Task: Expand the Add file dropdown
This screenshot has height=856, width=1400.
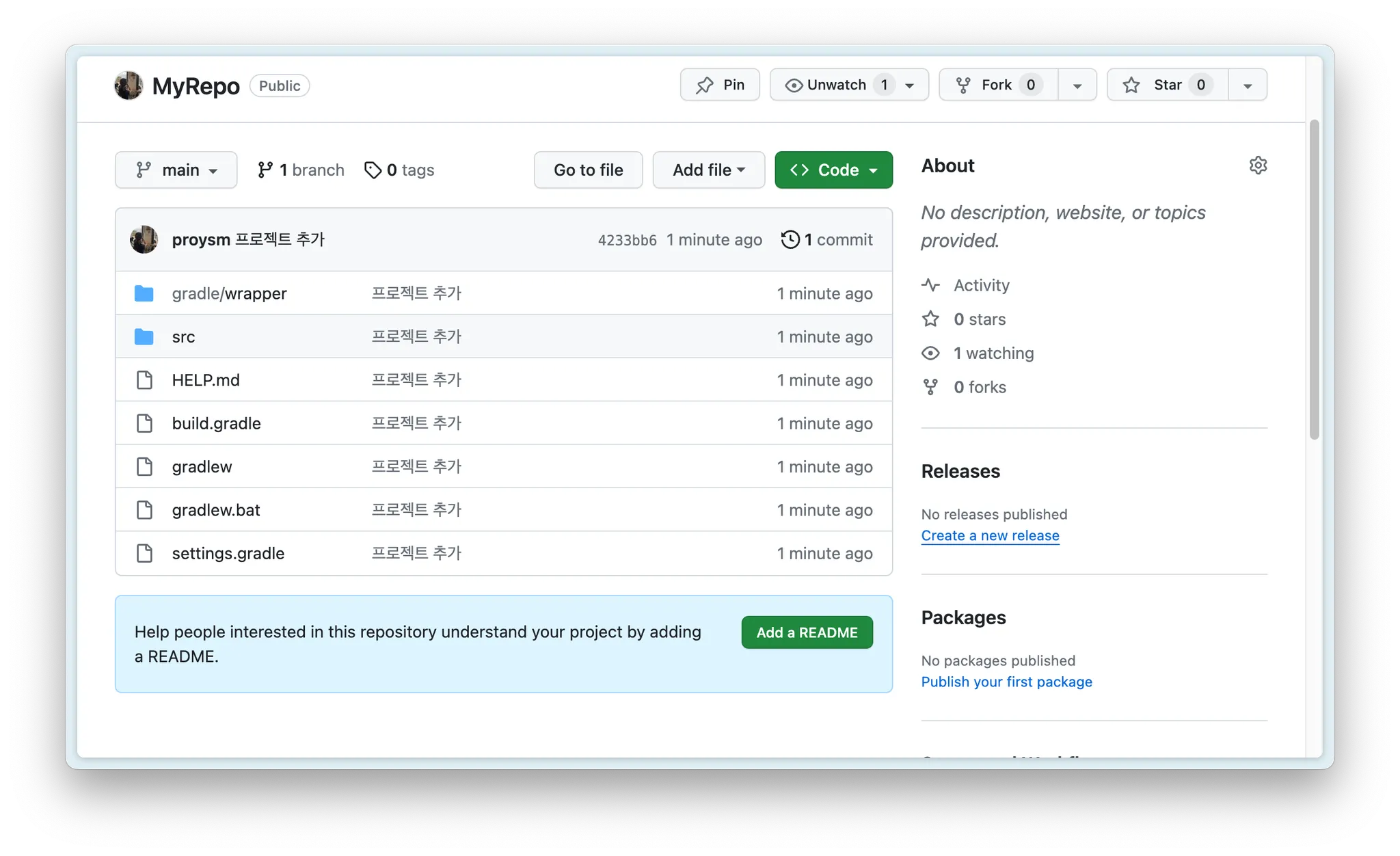Action: (708, 170)
